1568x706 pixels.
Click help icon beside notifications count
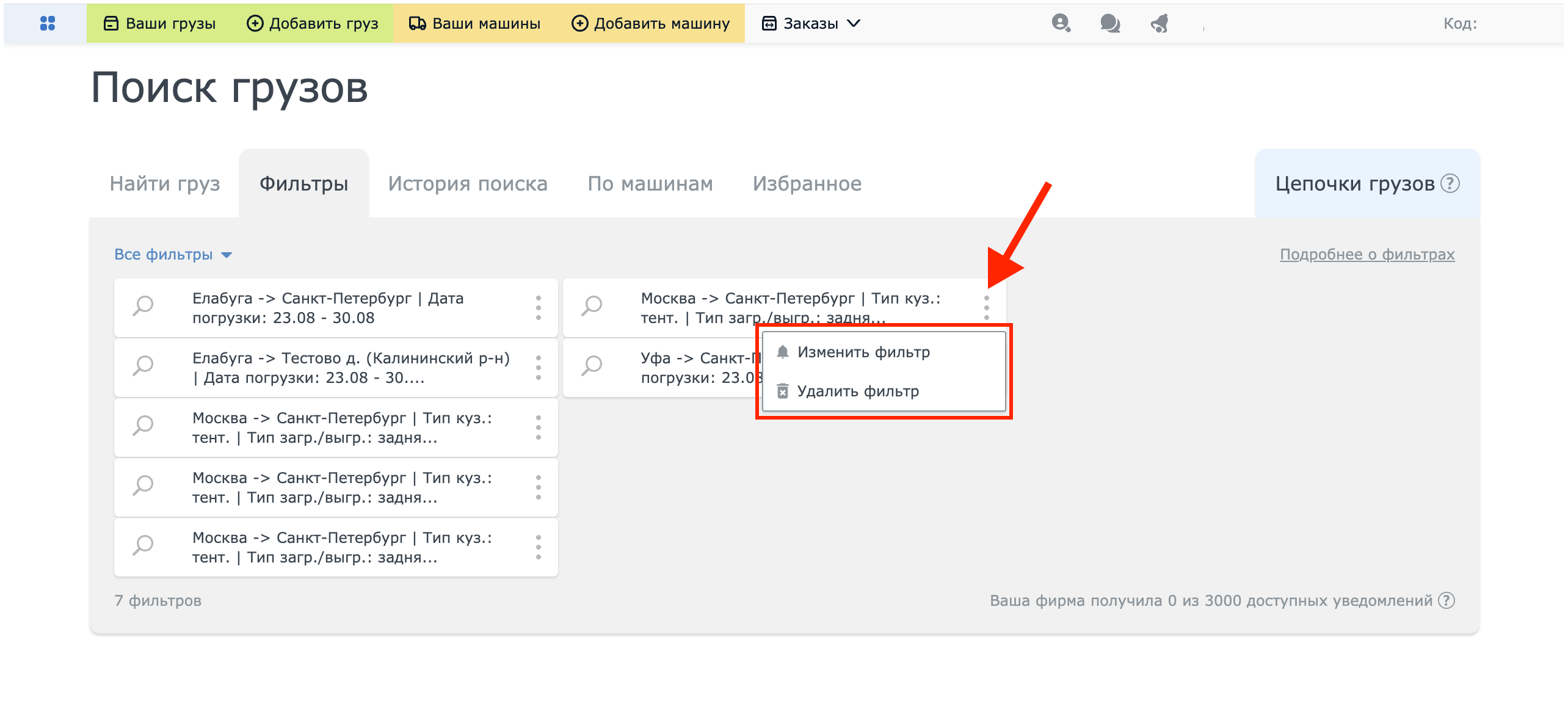coord(1446,600)
